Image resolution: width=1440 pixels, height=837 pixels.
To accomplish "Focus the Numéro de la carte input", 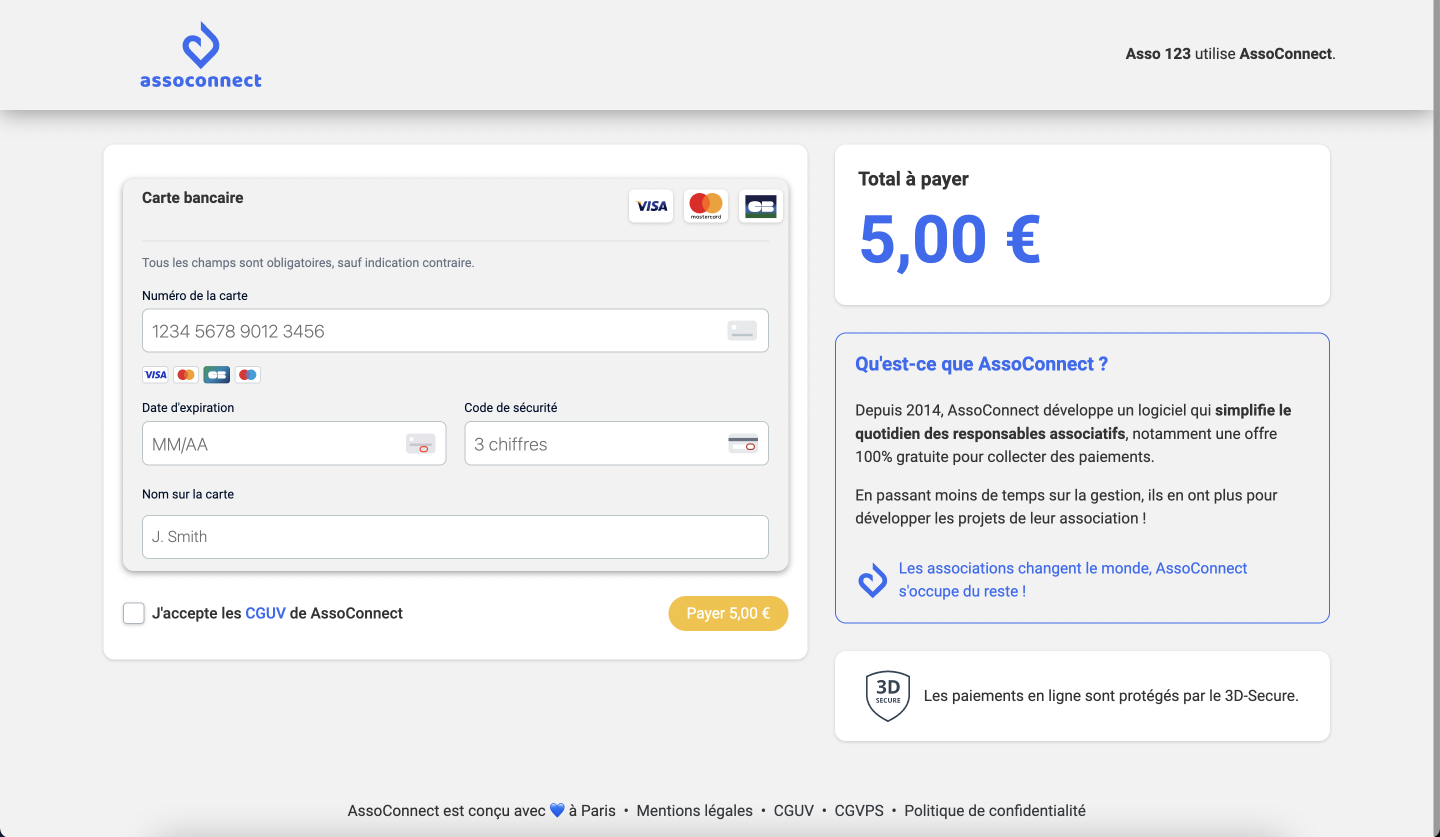I will click(x=455, y=331).
